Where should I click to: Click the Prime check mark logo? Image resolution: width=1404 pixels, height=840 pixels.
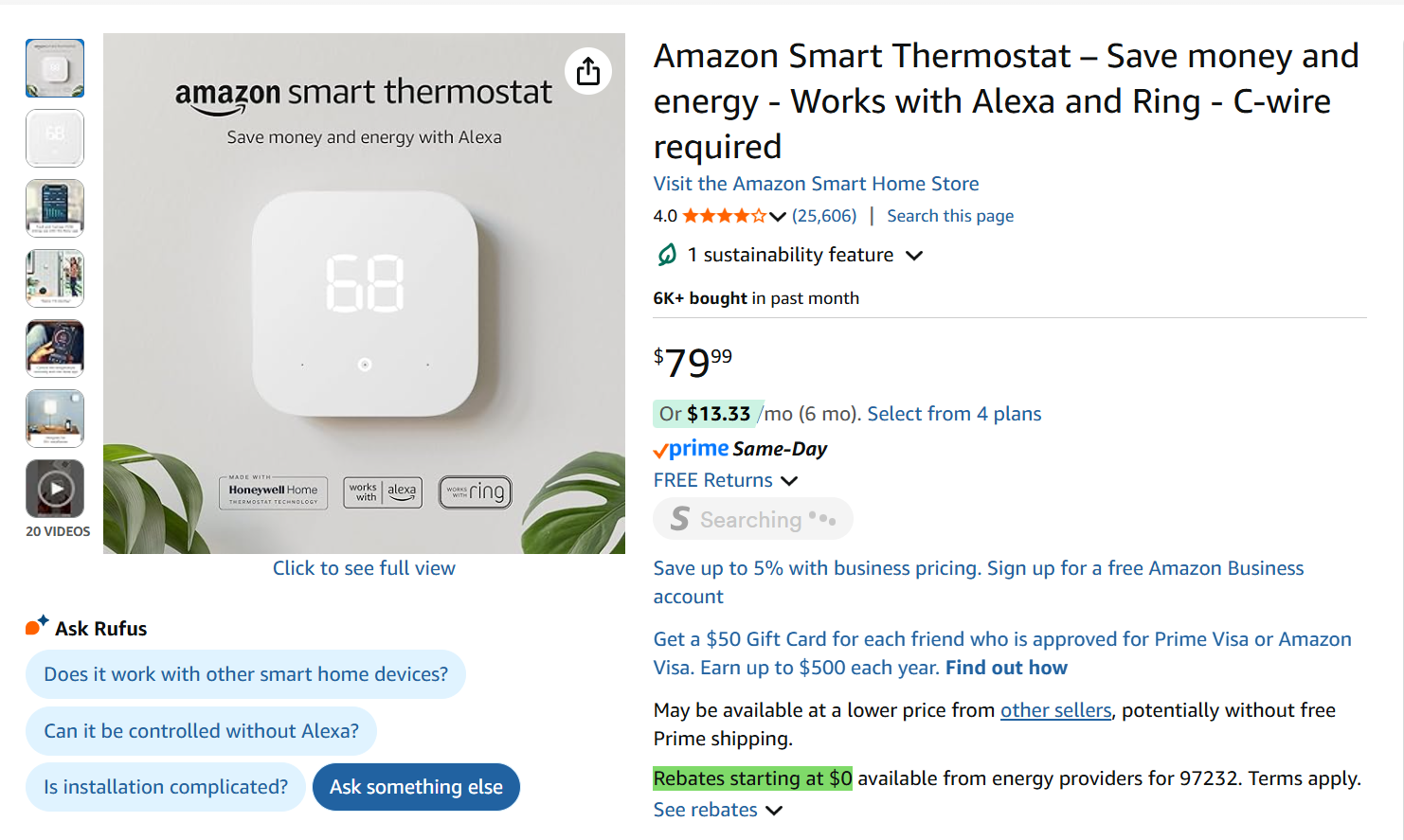point(660,448)
